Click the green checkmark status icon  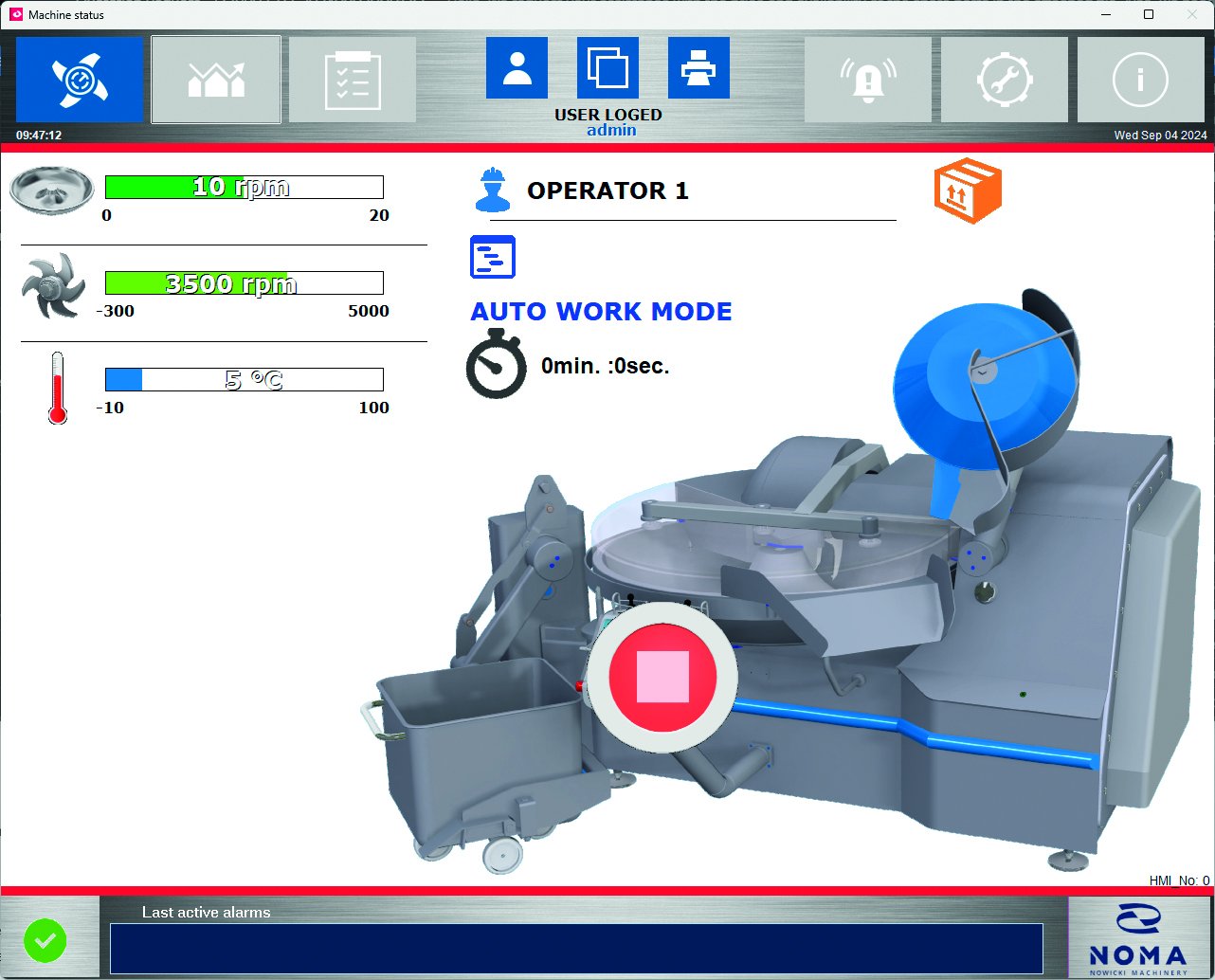pyautogui.click(x=45, y=940)
